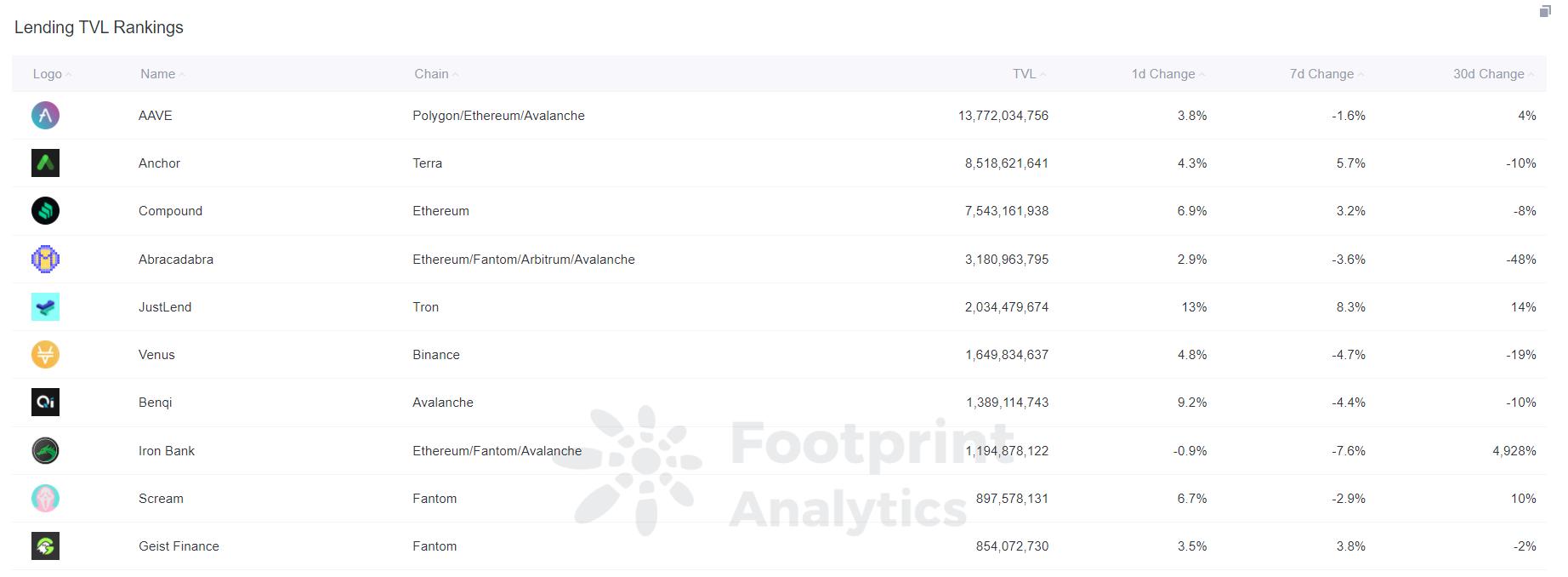
Task: Sort by Chain column header
Action: [431, 74]
